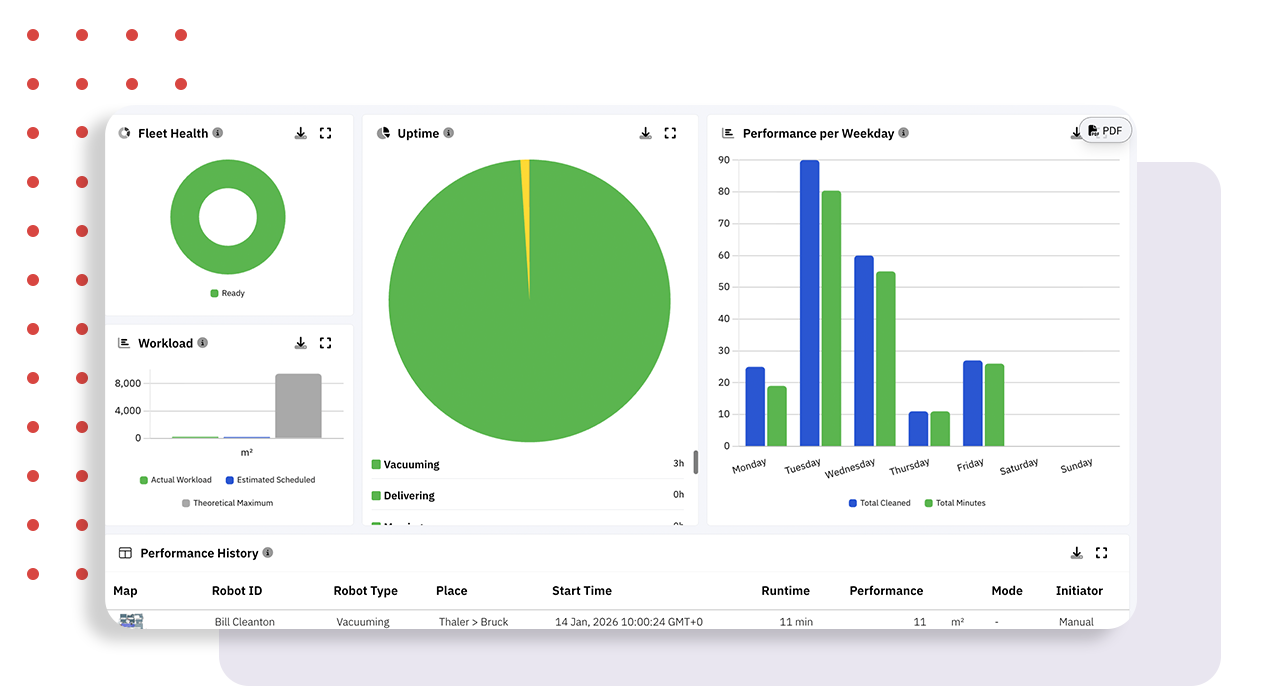Click the Uptime legend scrollbar
1271x700 pixels.
696,462
